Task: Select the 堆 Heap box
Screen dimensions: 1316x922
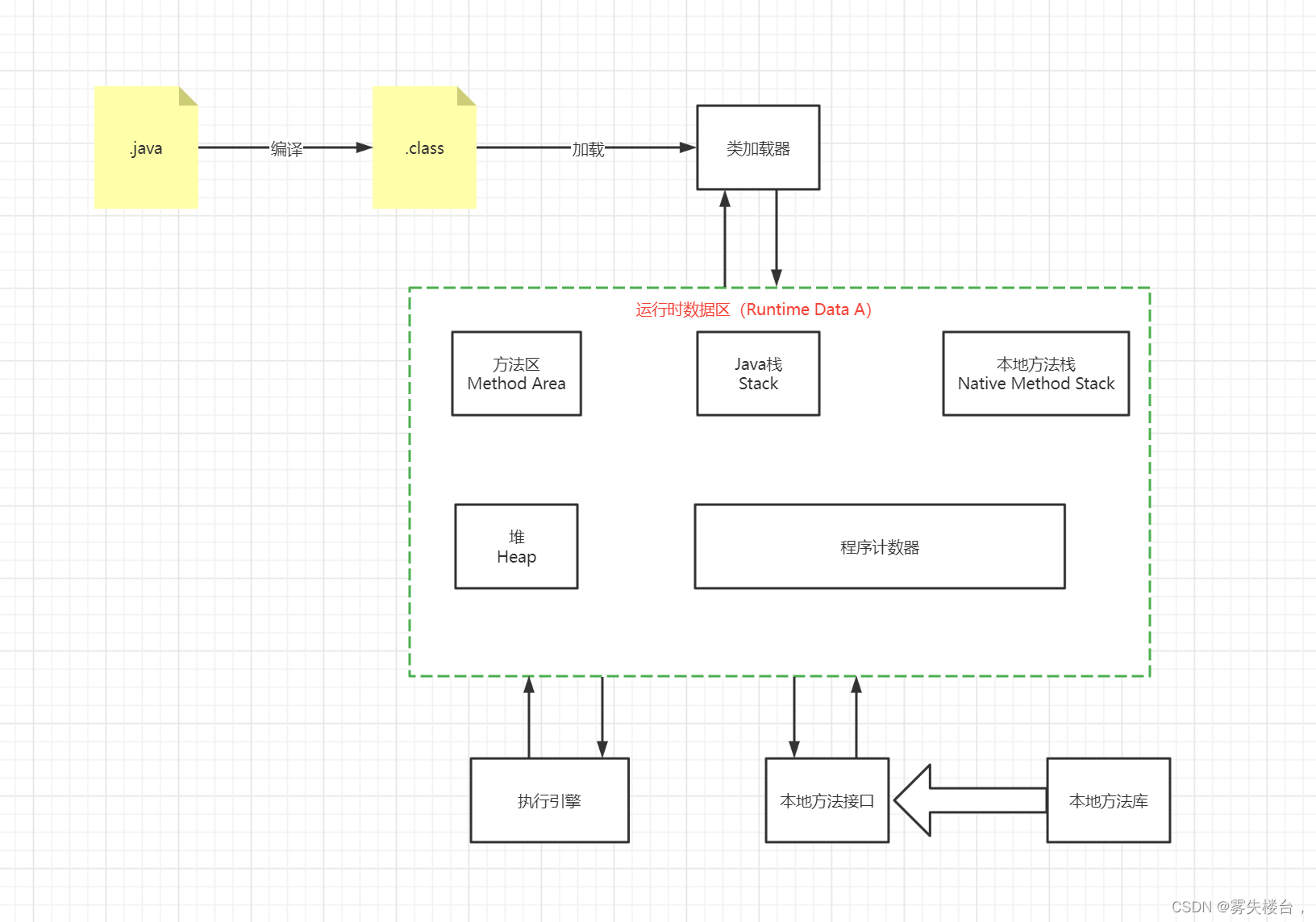Action: pyautogui.click(x=516, y=546)
